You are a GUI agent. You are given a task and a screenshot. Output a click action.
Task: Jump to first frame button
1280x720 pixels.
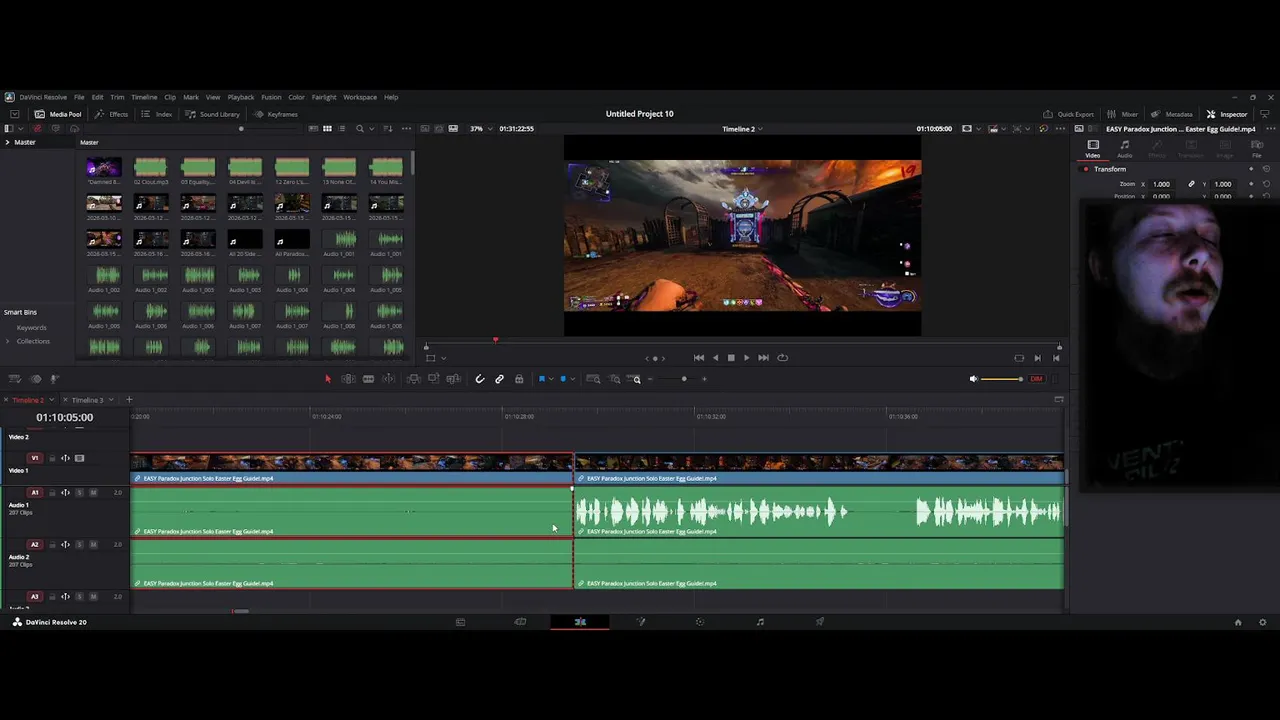[x=699, y=358]
